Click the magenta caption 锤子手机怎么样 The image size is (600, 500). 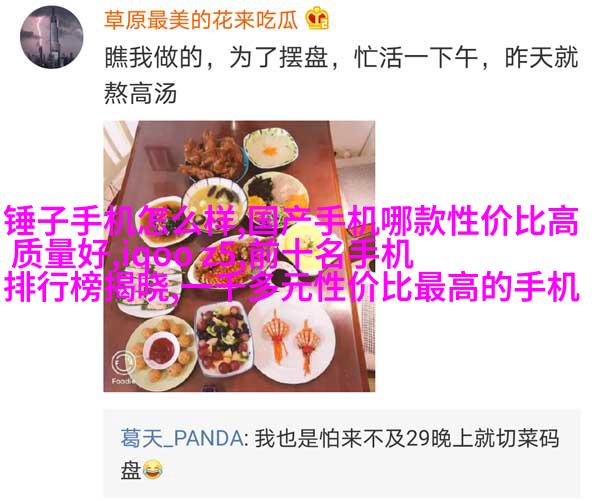124,221
